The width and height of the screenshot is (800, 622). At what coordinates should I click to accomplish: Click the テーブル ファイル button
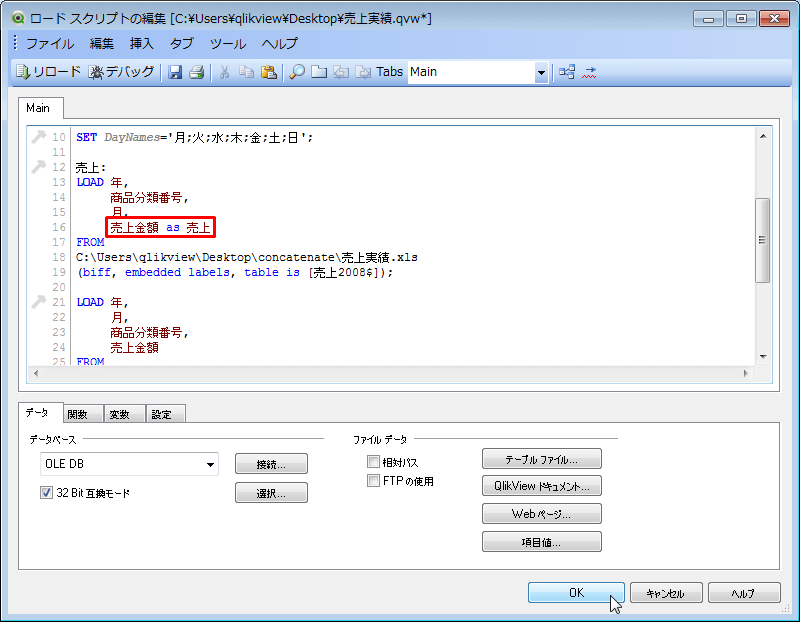tap(541, 459)
